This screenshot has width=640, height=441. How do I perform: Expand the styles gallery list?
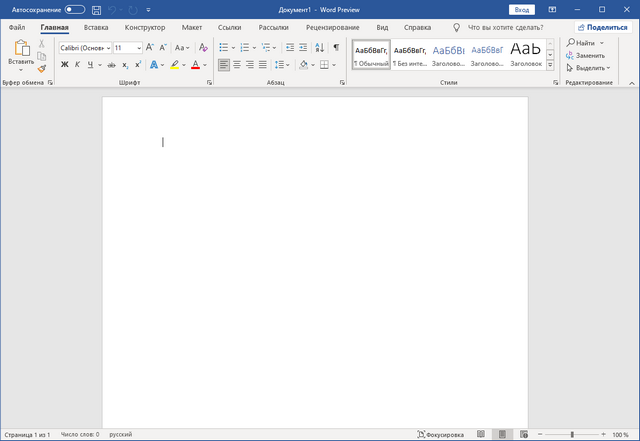click(x=550, y=65)
